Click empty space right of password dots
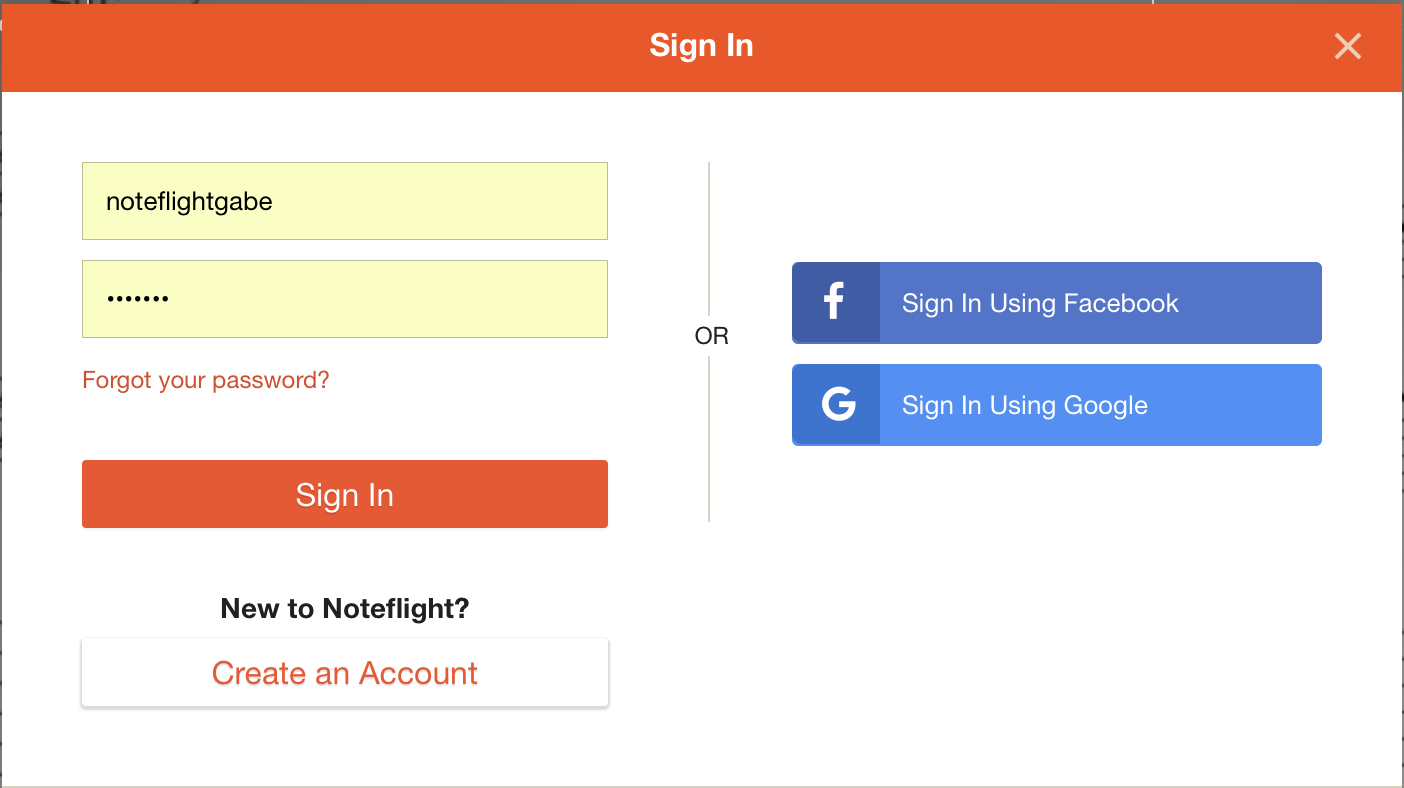Image resolution: width=1404 pixels, height=788 pixels. point(400,299)
